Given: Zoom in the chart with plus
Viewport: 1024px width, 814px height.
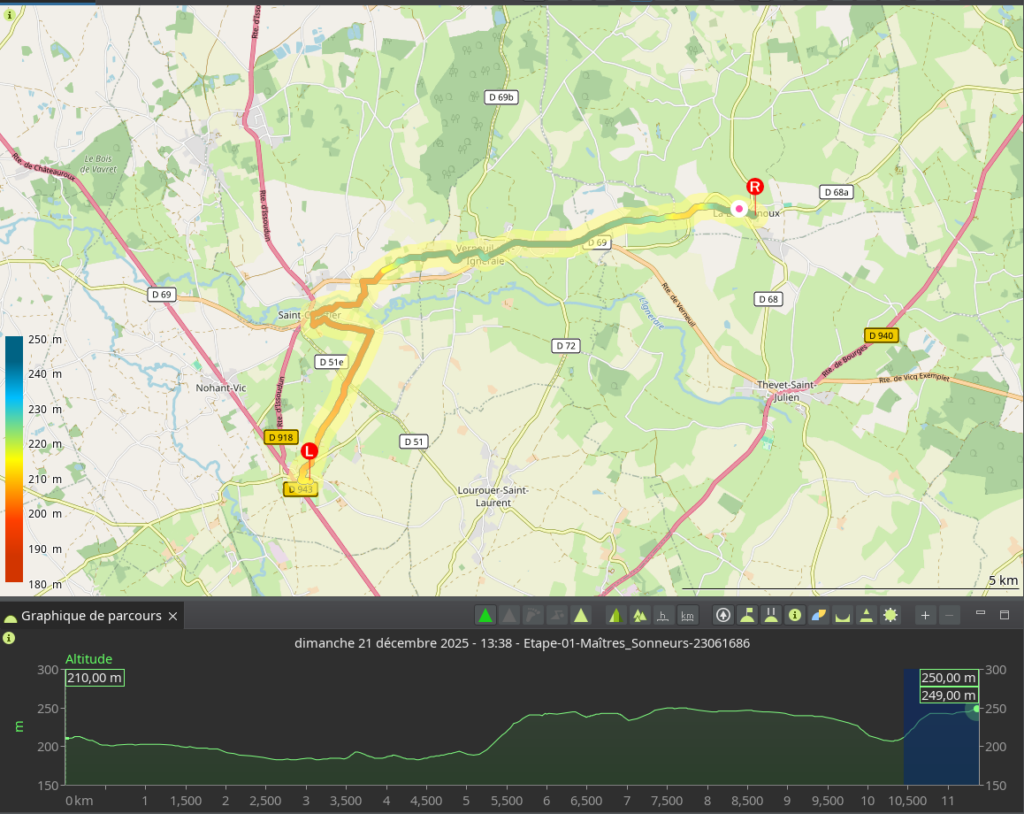Looking at the screenshot, I should pyautogui.click(x=925, y=615).
